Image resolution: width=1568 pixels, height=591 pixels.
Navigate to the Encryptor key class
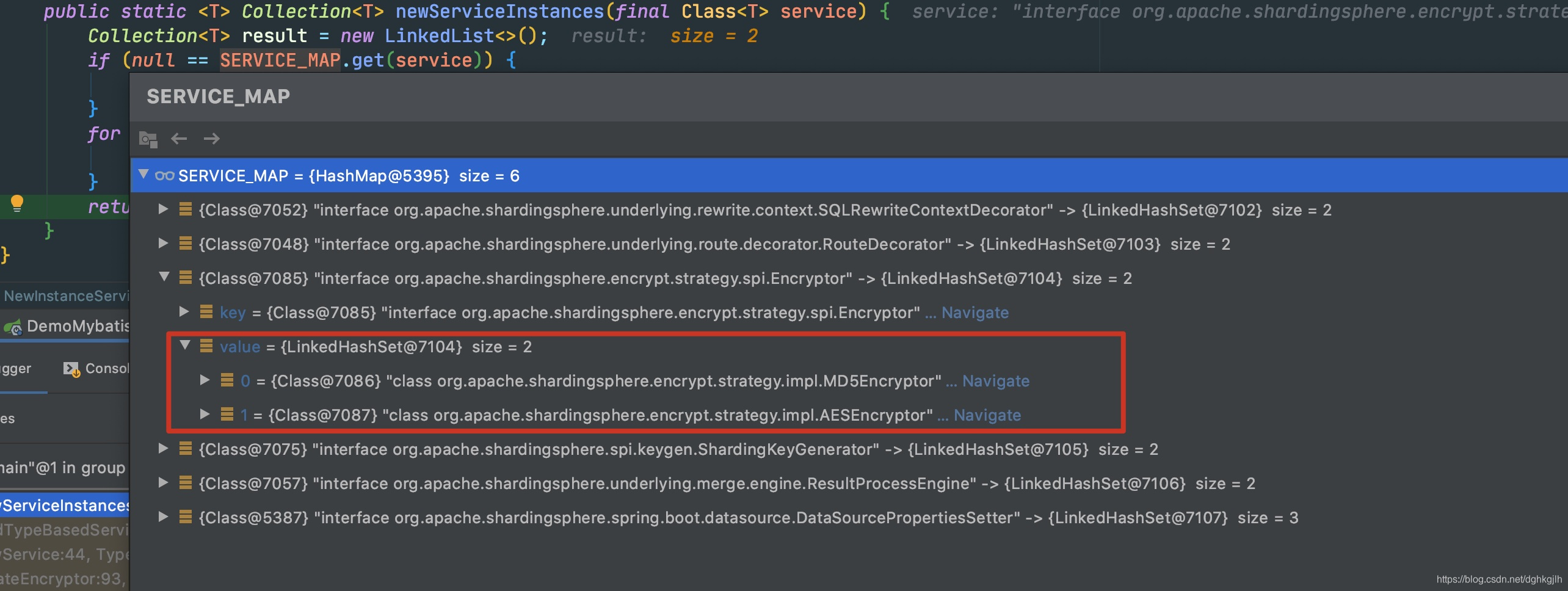[975, 313]
